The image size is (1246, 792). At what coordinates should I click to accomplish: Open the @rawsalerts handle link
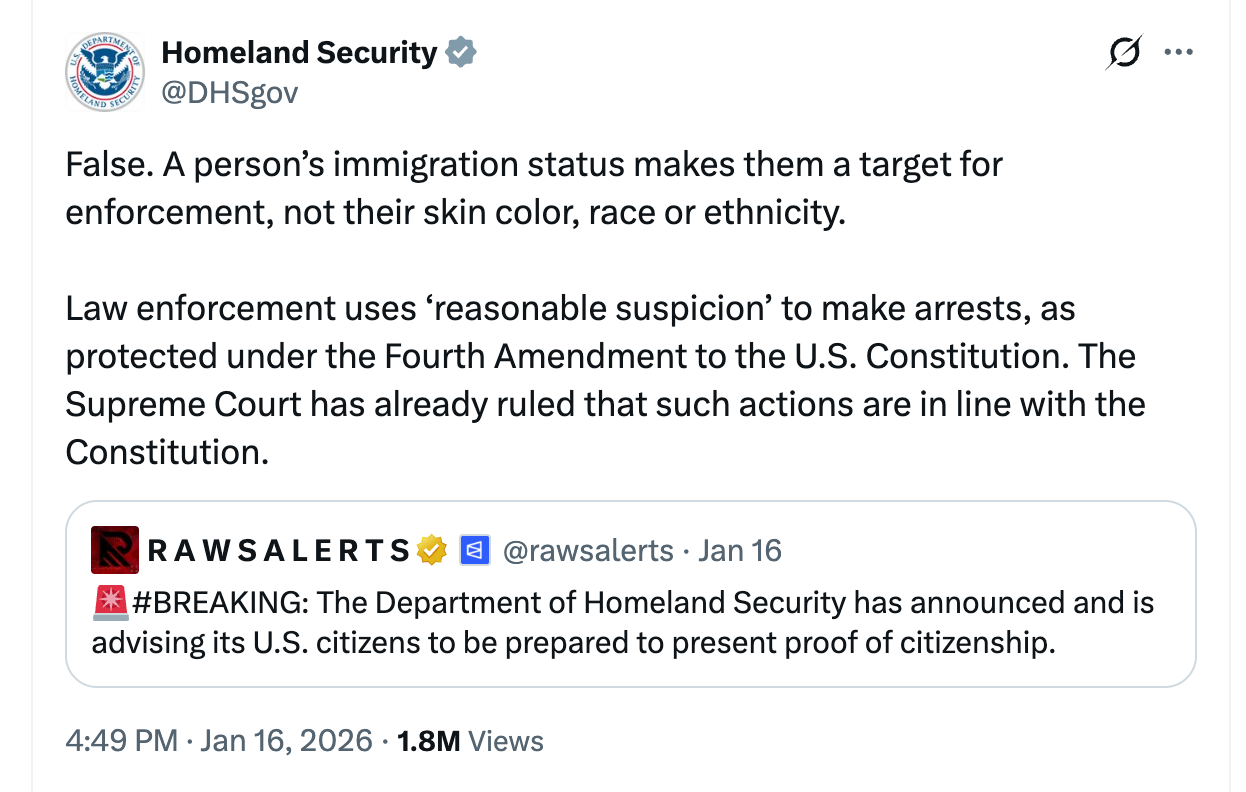point(587,549)
